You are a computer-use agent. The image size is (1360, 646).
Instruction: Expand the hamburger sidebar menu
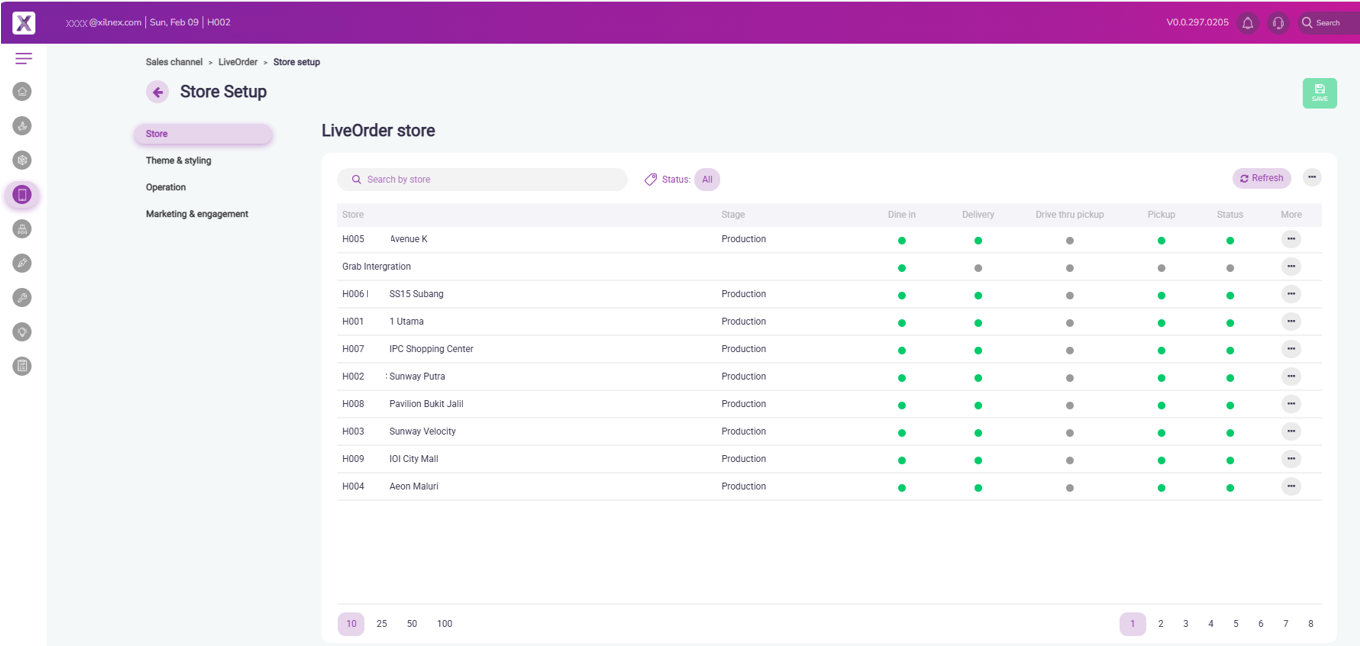pyautogui.click(x=23, y=59)
